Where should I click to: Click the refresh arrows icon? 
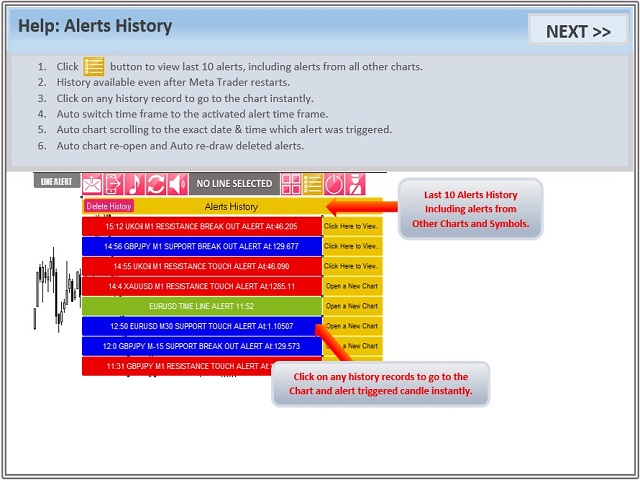coord(156,184)
